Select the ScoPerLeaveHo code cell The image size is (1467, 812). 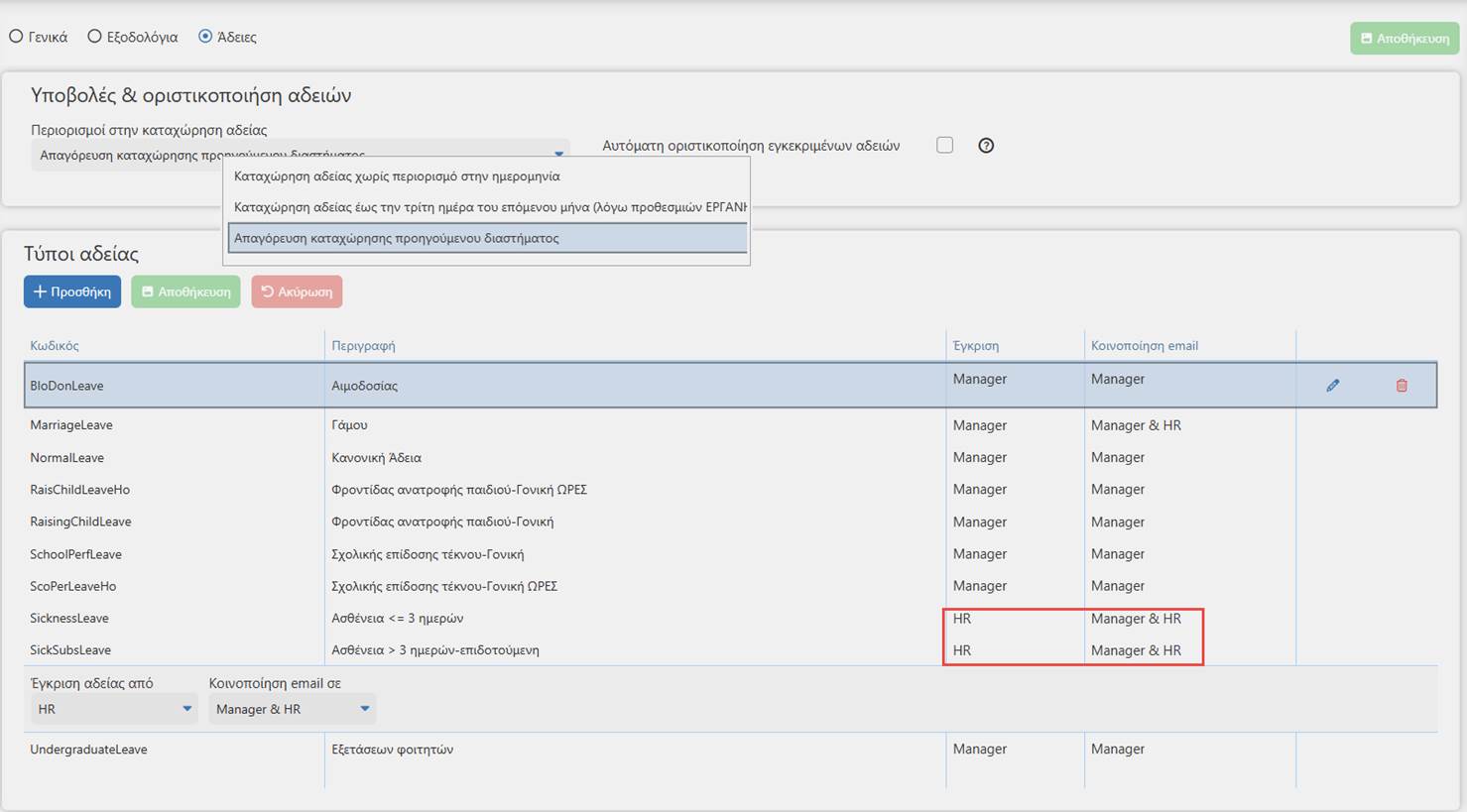coord(72,586)
